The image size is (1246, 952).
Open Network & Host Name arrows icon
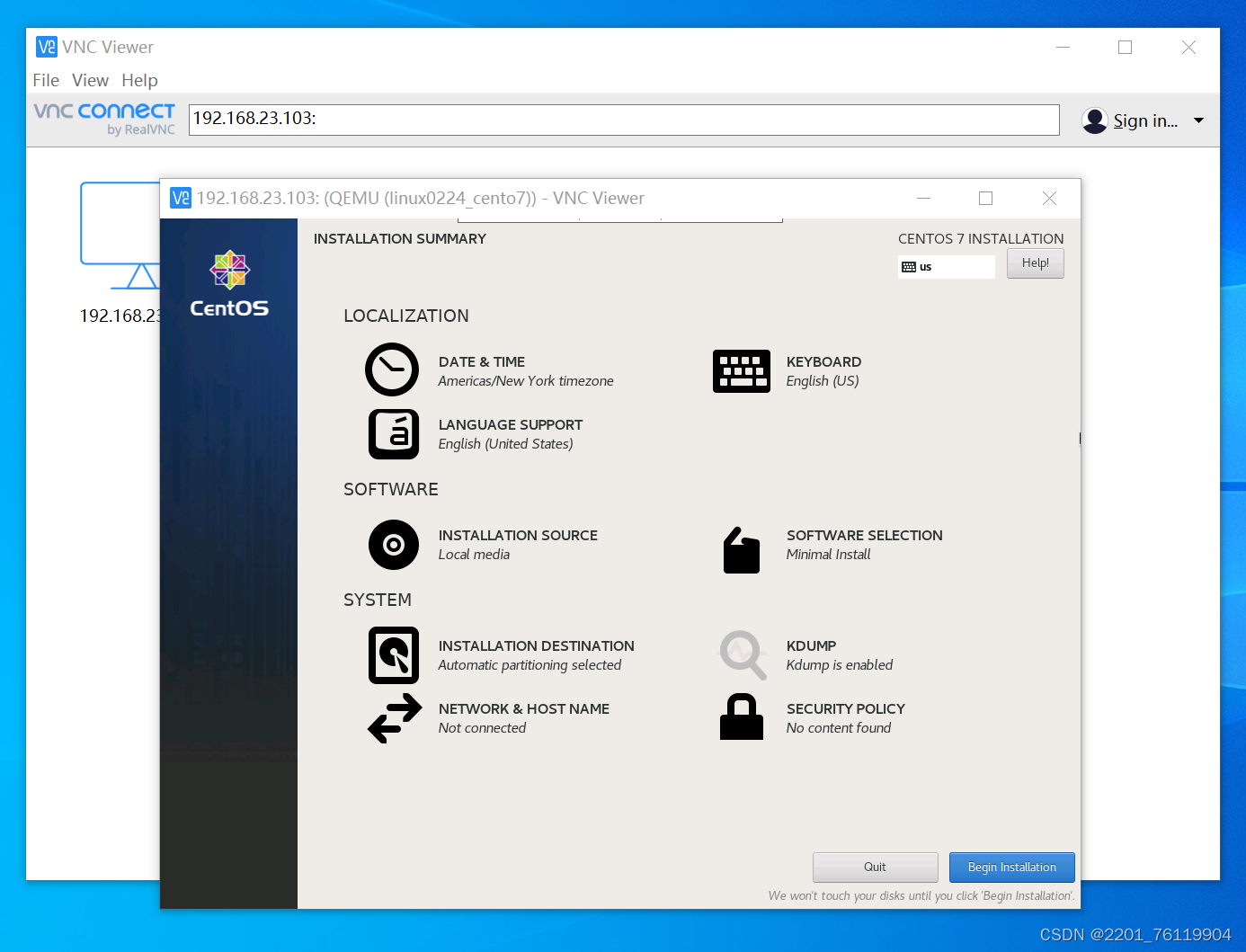point(395,718)
